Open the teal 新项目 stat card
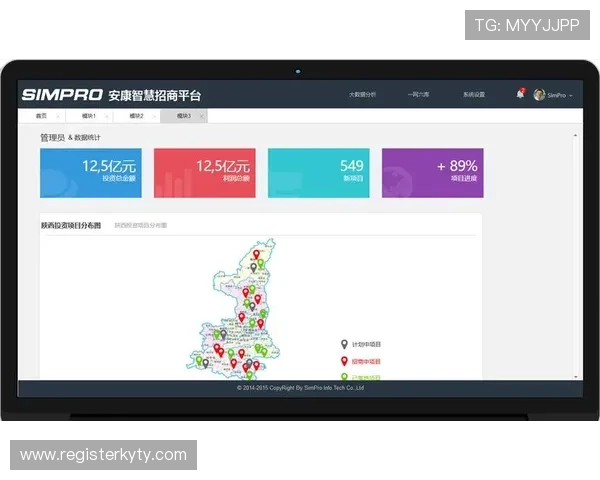The width and height of the screenshot is (600, 480). (319, 173)
